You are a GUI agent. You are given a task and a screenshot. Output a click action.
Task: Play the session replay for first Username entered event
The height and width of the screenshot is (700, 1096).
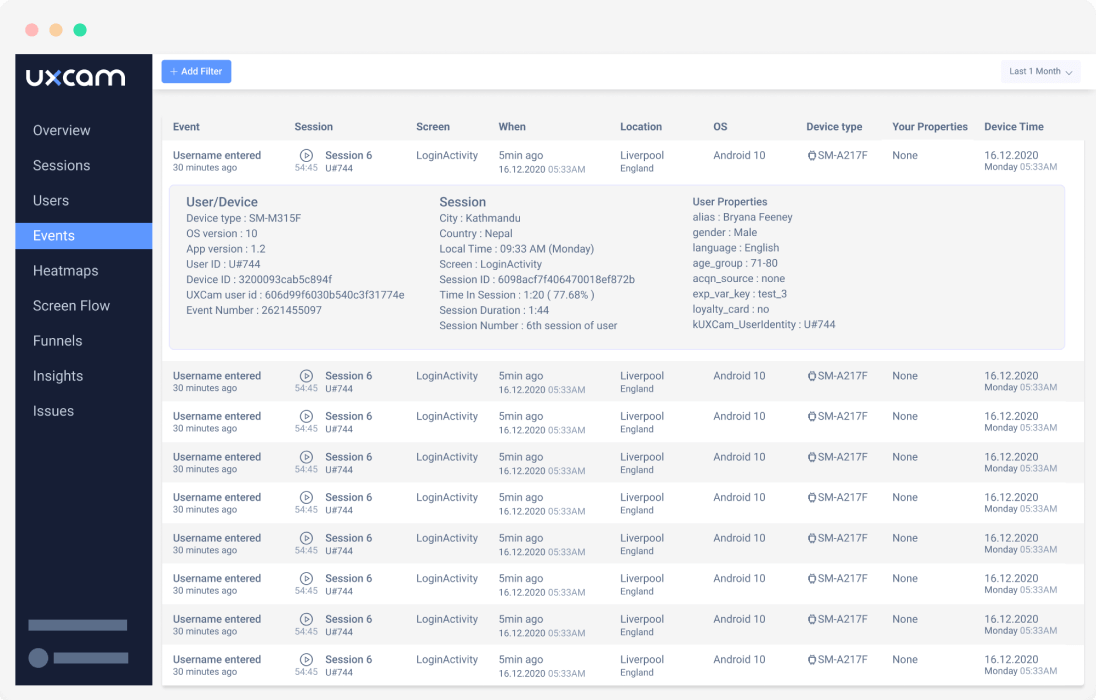pyautogui.click(x=306, y=155)
